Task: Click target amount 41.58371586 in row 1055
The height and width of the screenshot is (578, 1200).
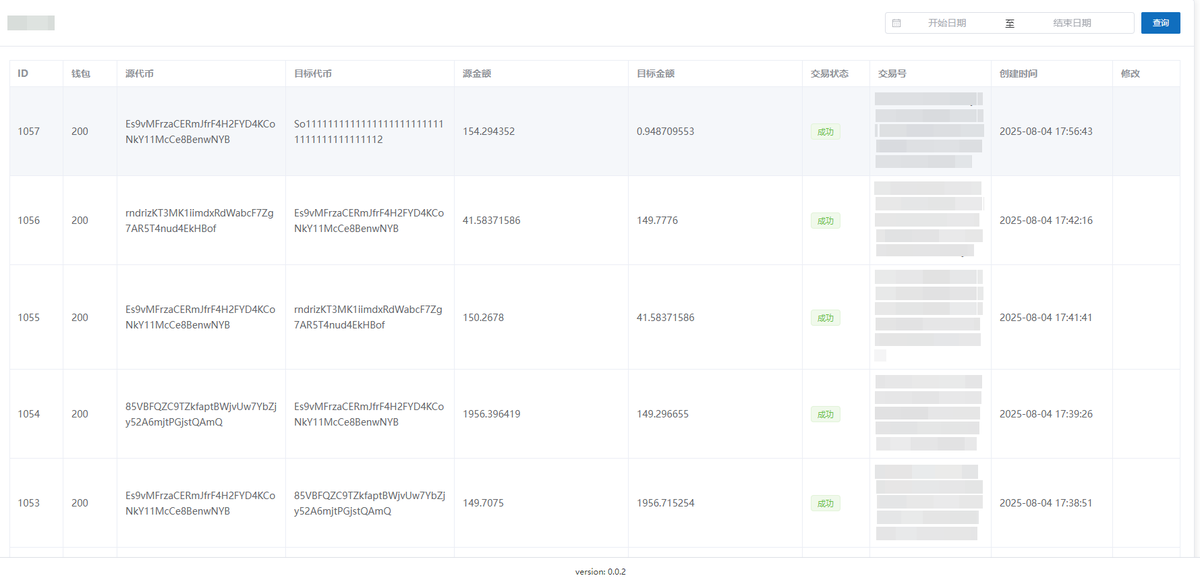Action: click(x=665, y=317)
